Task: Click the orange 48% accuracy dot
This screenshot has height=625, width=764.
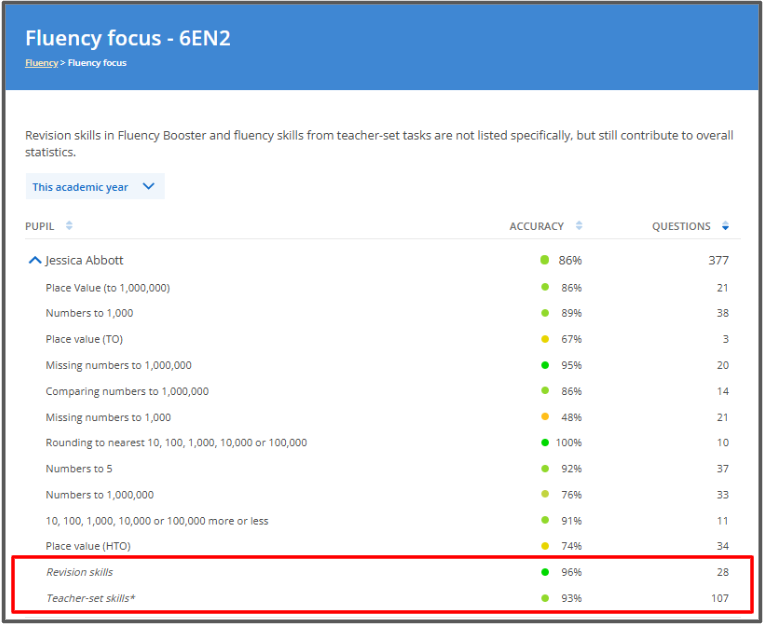Action: (545, 417)
